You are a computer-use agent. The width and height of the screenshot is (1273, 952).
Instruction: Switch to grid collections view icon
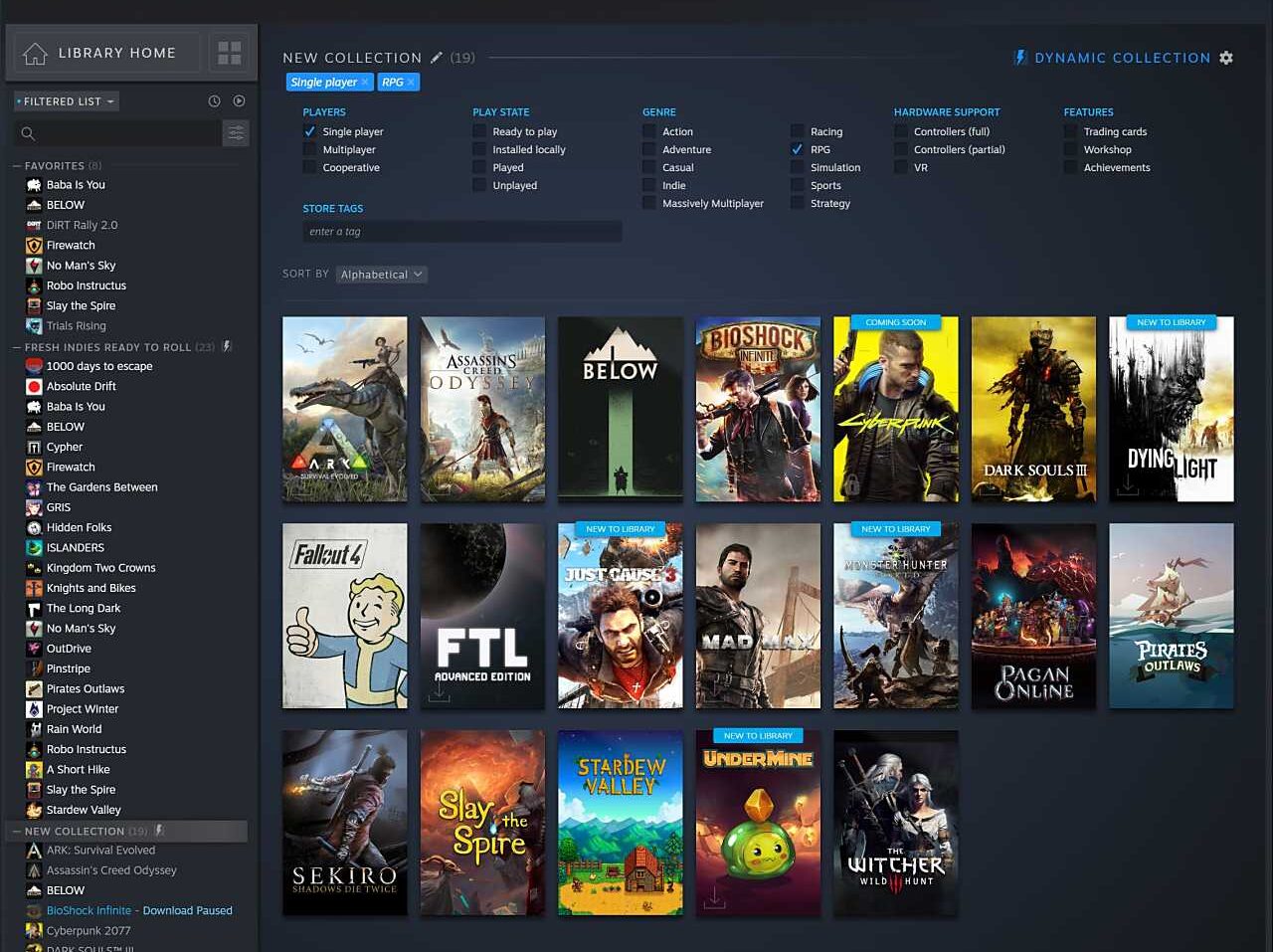(x=230, y=53)
